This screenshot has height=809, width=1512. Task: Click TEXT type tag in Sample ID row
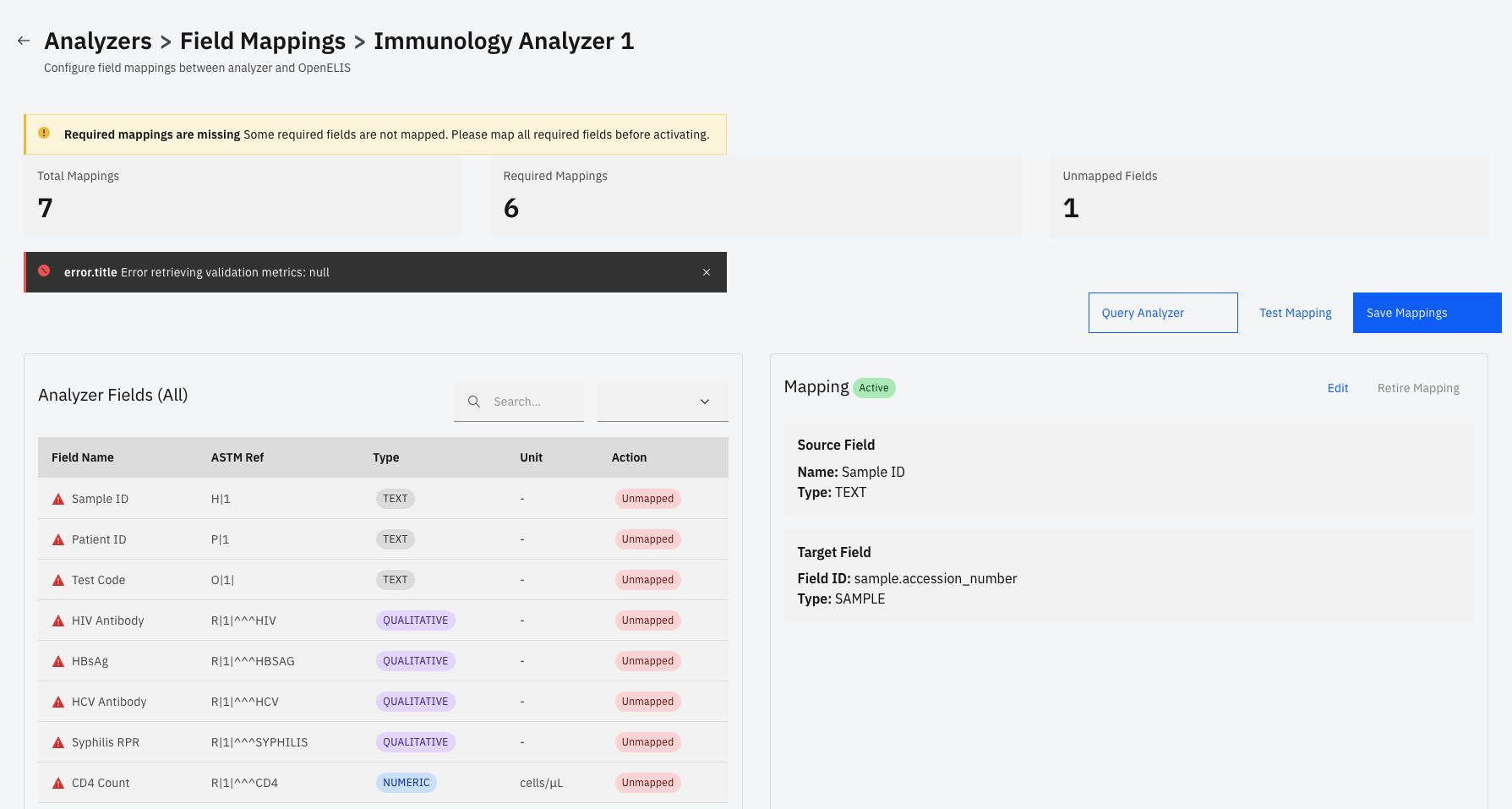click(395, 499)
